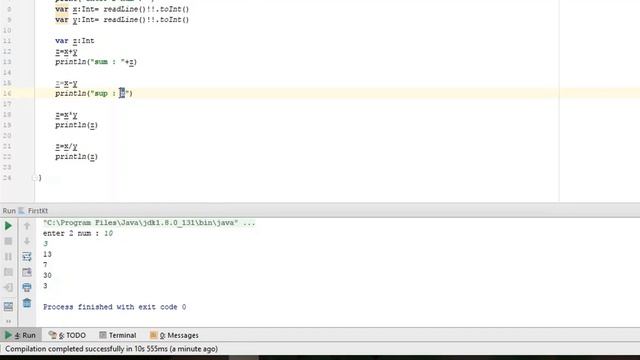Click the Down stack trace arrow
Viewport: 640px width, 360px height.
[27, 241]
